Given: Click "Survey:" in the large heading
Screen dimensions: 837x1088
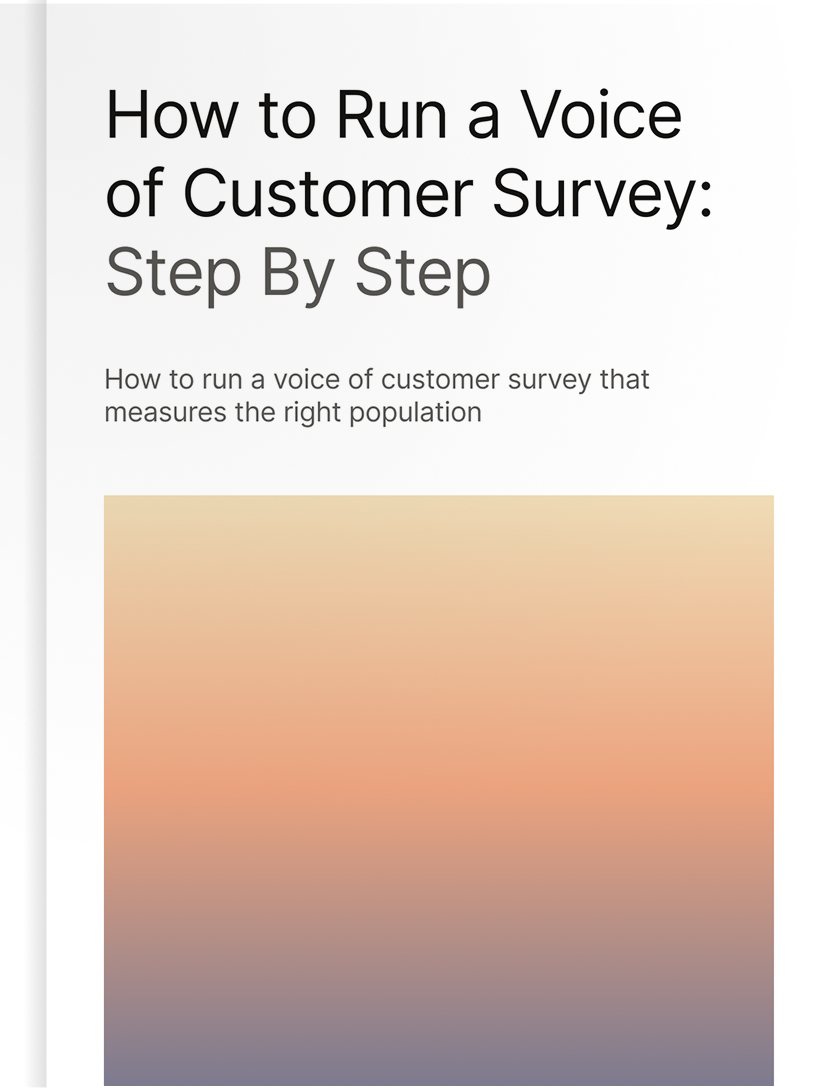Looking at the screenshot, I should click(602, 196).
